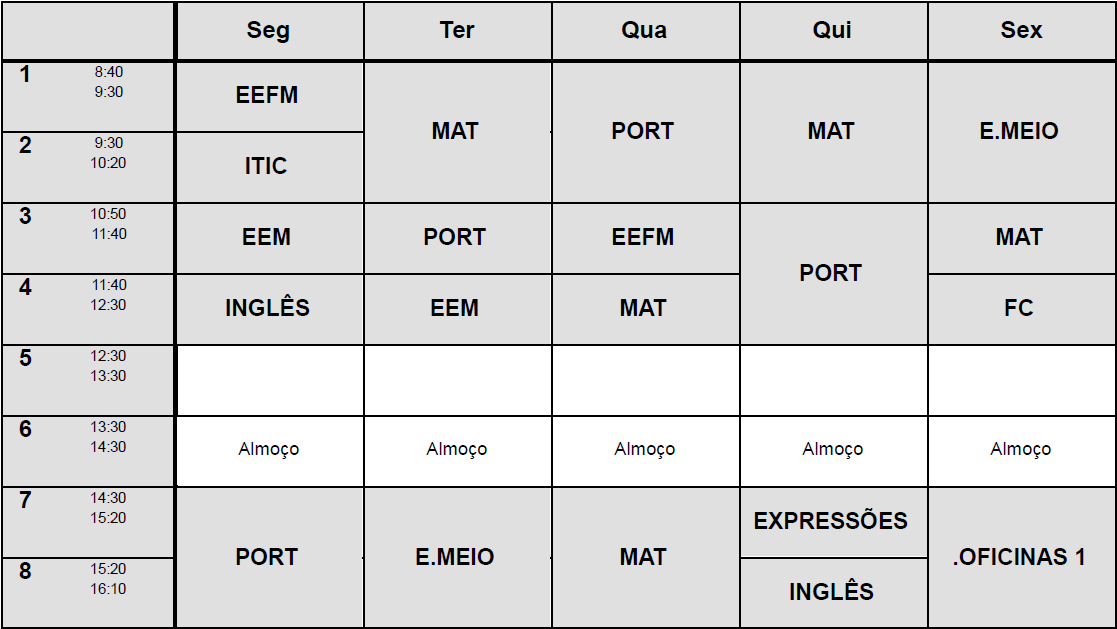This screenshot has width=1117, height=629.
Task: Click period 5 row label 12:30–13:30
Action: (x=88, y=380)
